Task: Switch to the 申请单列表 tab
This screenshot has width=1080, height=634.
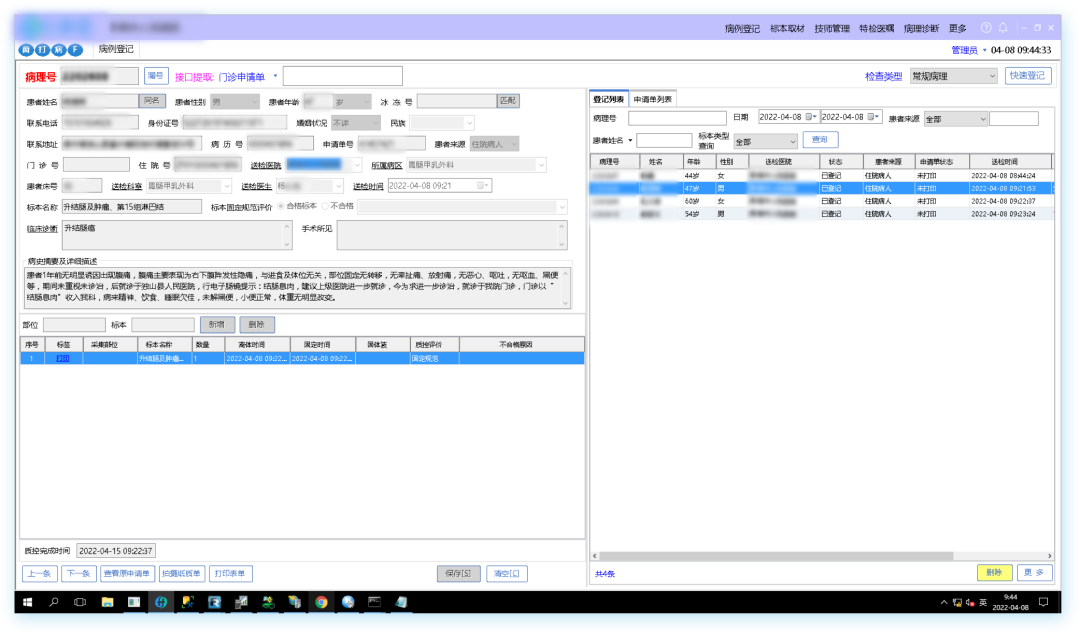Action: [652, 99]
